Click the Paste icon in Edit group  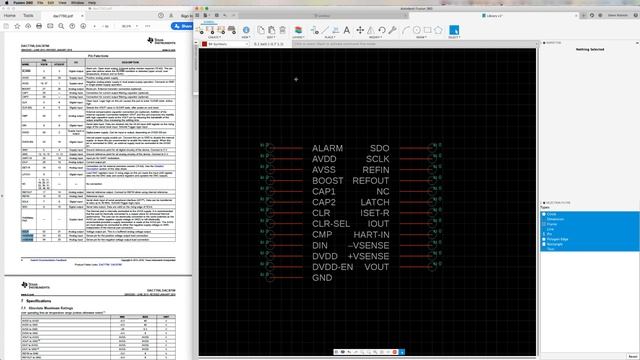pyautogui.click(x=271, y=30)
